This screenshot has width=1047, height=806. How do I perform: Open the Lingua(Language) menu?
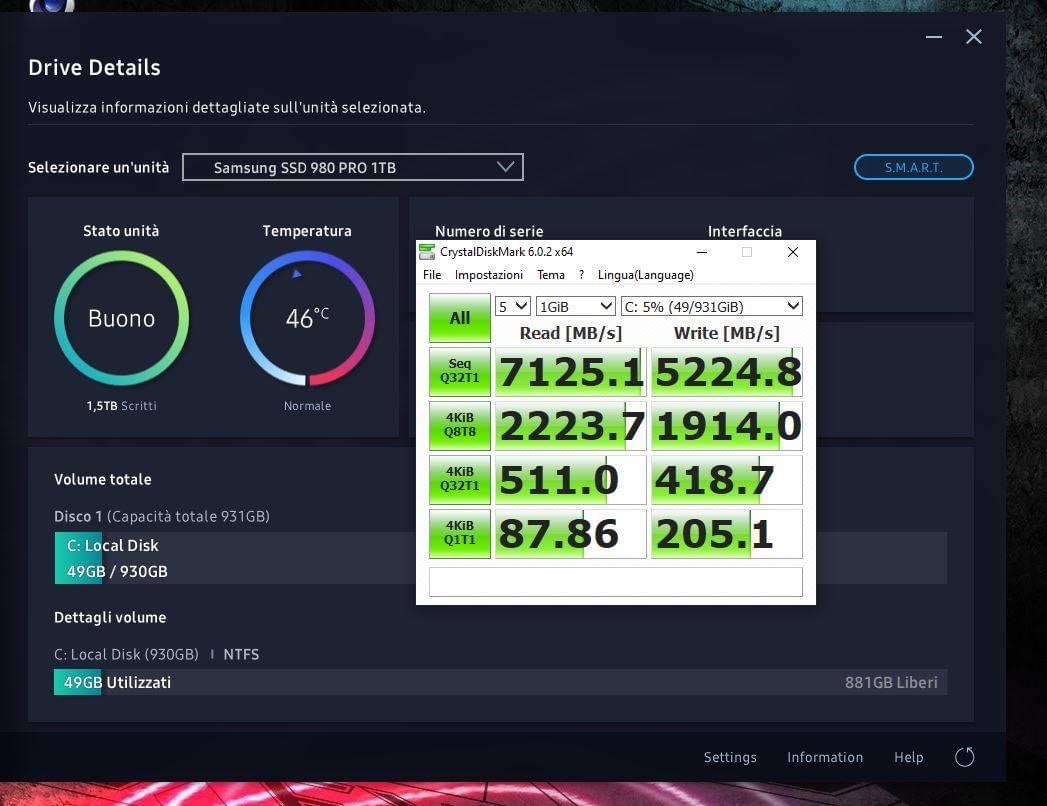click(646, 274)
